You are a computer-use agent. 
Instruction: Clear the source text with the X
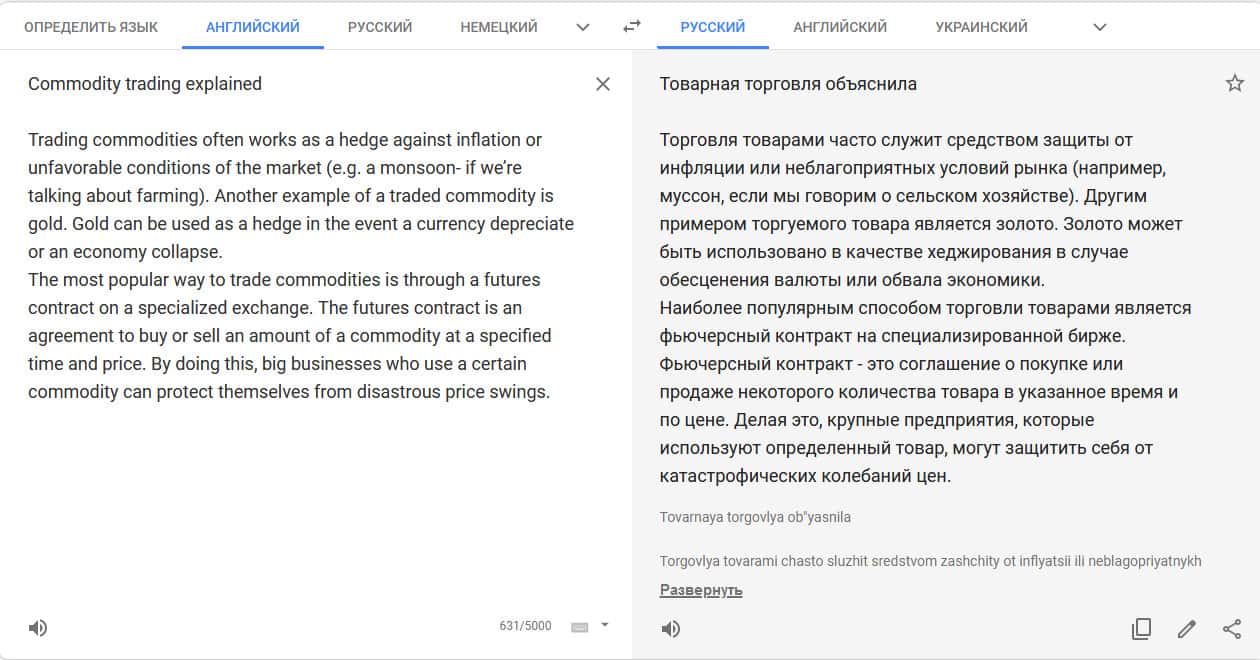pos(603,84)
